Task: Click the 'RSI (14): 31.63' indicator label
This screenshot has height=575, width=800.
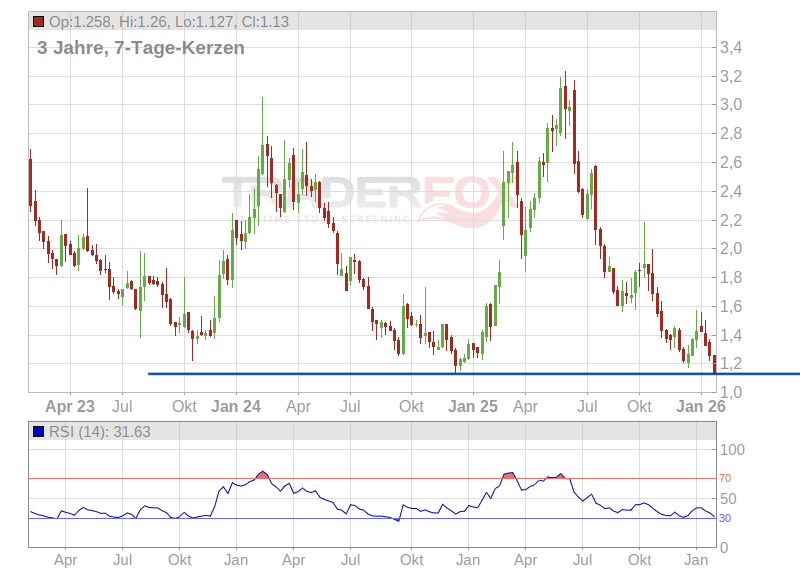Action: 100,432
